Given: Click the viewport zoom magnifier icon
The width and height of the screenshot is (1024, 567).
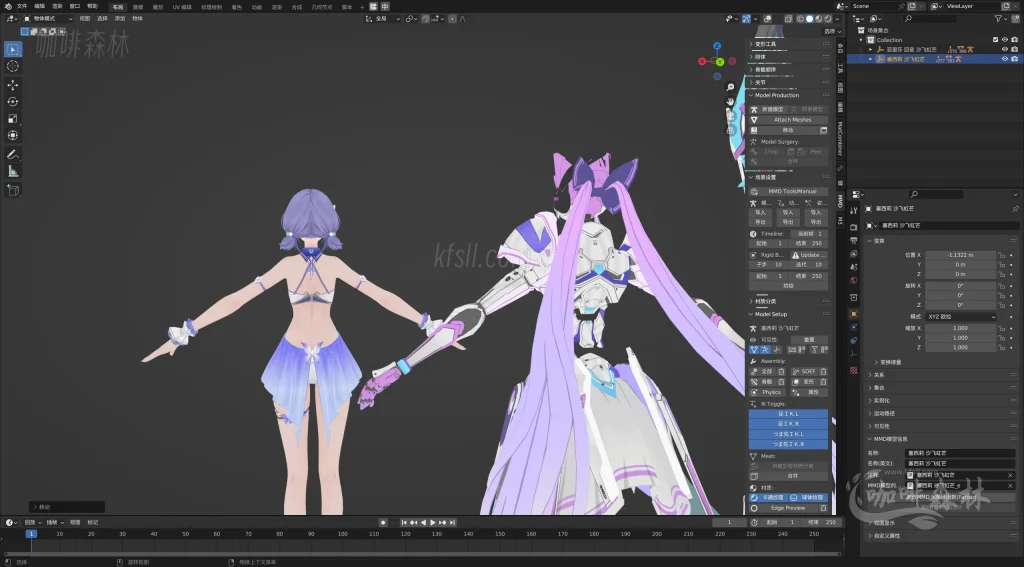Looking at the screenshot, I should [x=730, y=87].
